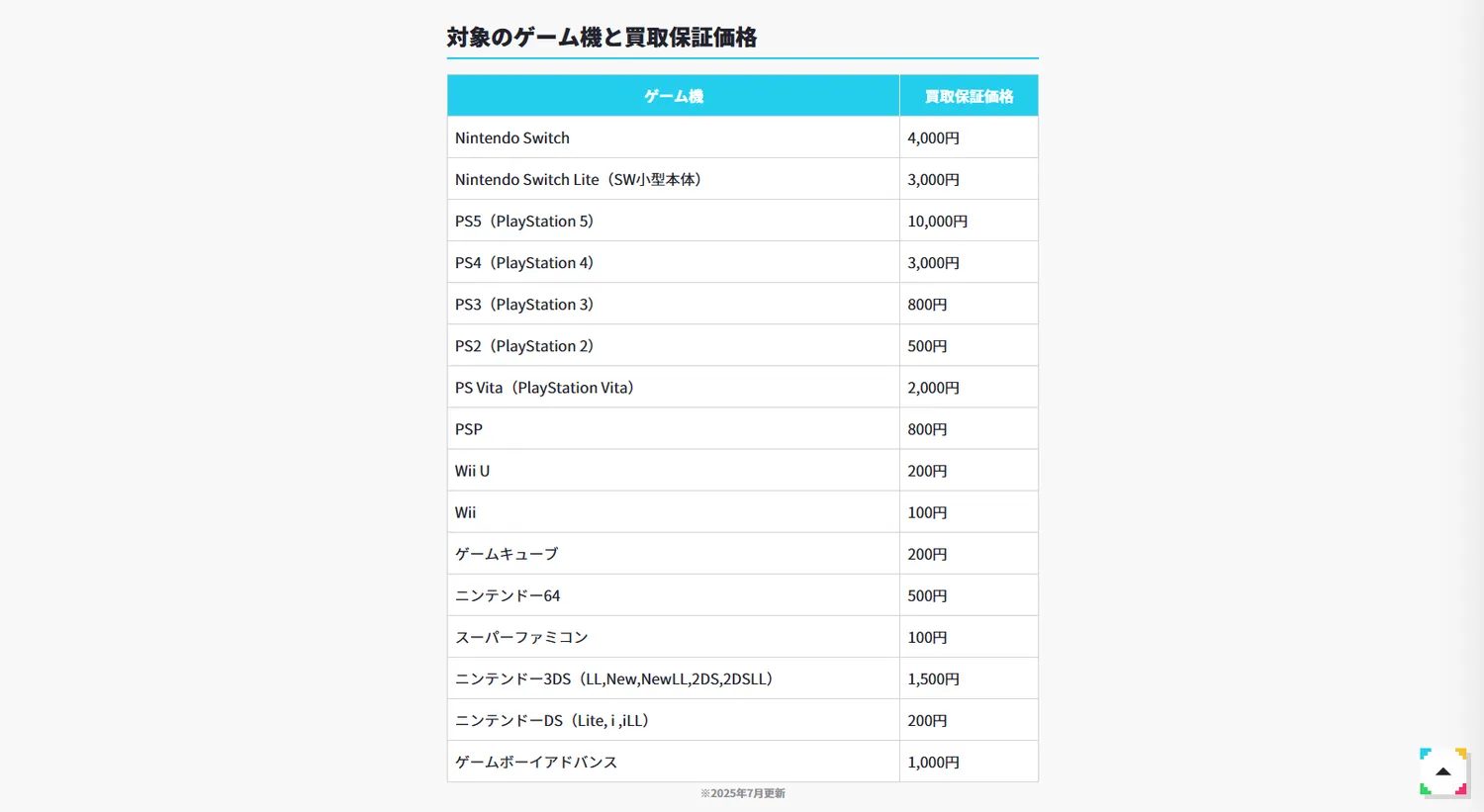Click the PS5 (PlayStation 5) cell

click(x=524, y=222)
